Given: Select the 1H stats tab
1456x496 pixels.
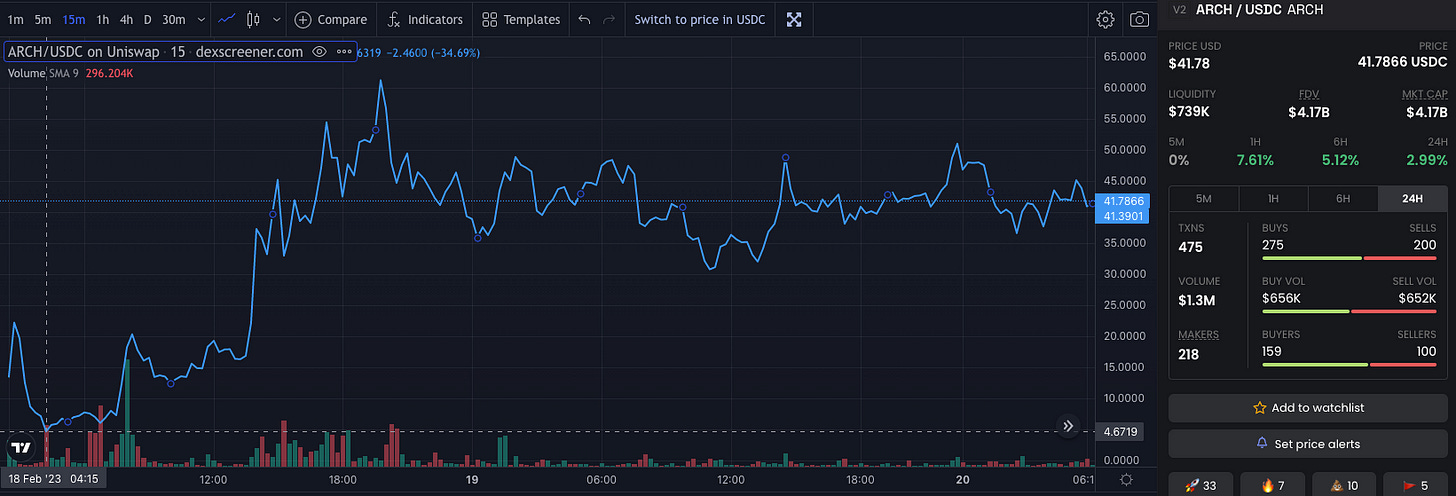Looking at the screenshot, I should pos(1273,198).
